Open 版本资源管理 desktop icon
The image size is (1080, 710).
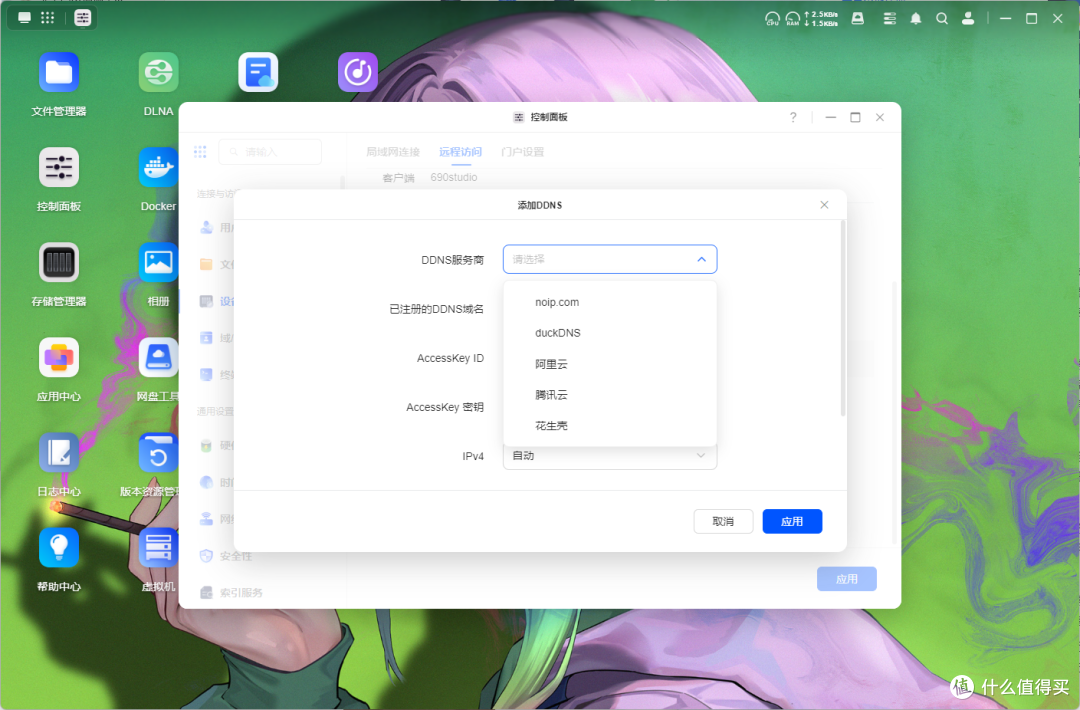coord(158,452)
